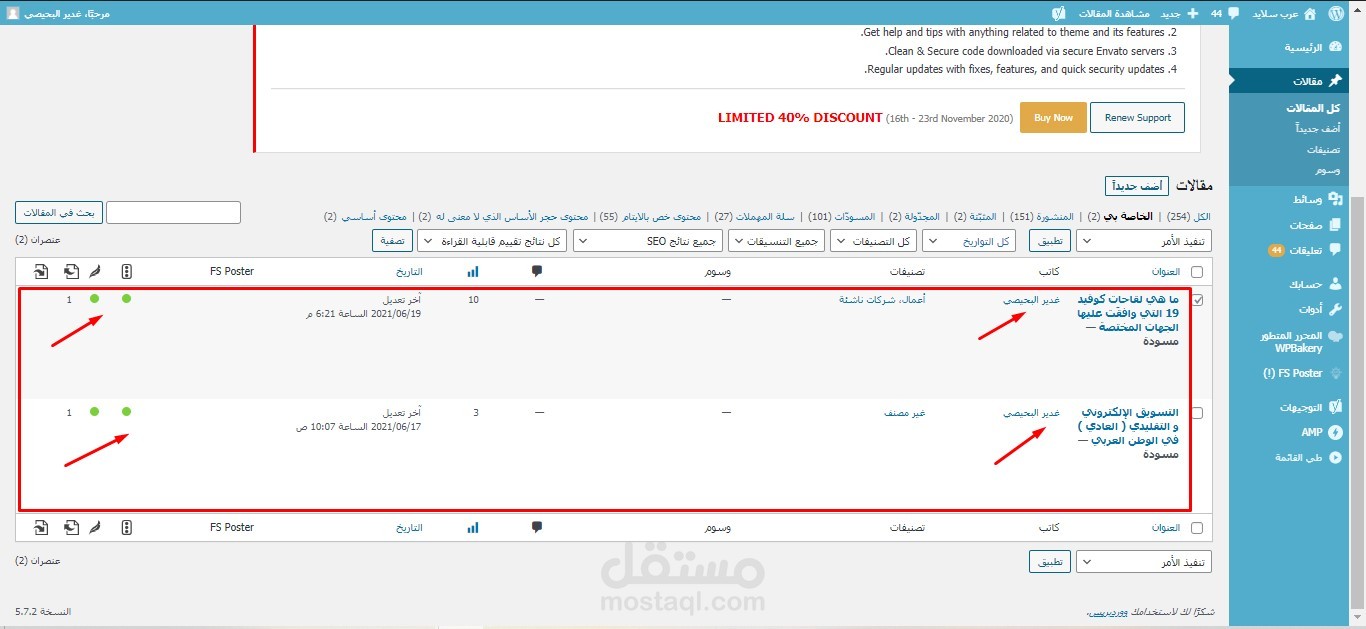The width and height of the screenshot is (1366, 629).
Task: Click the Renew Support button
Action: [1137, 117]
